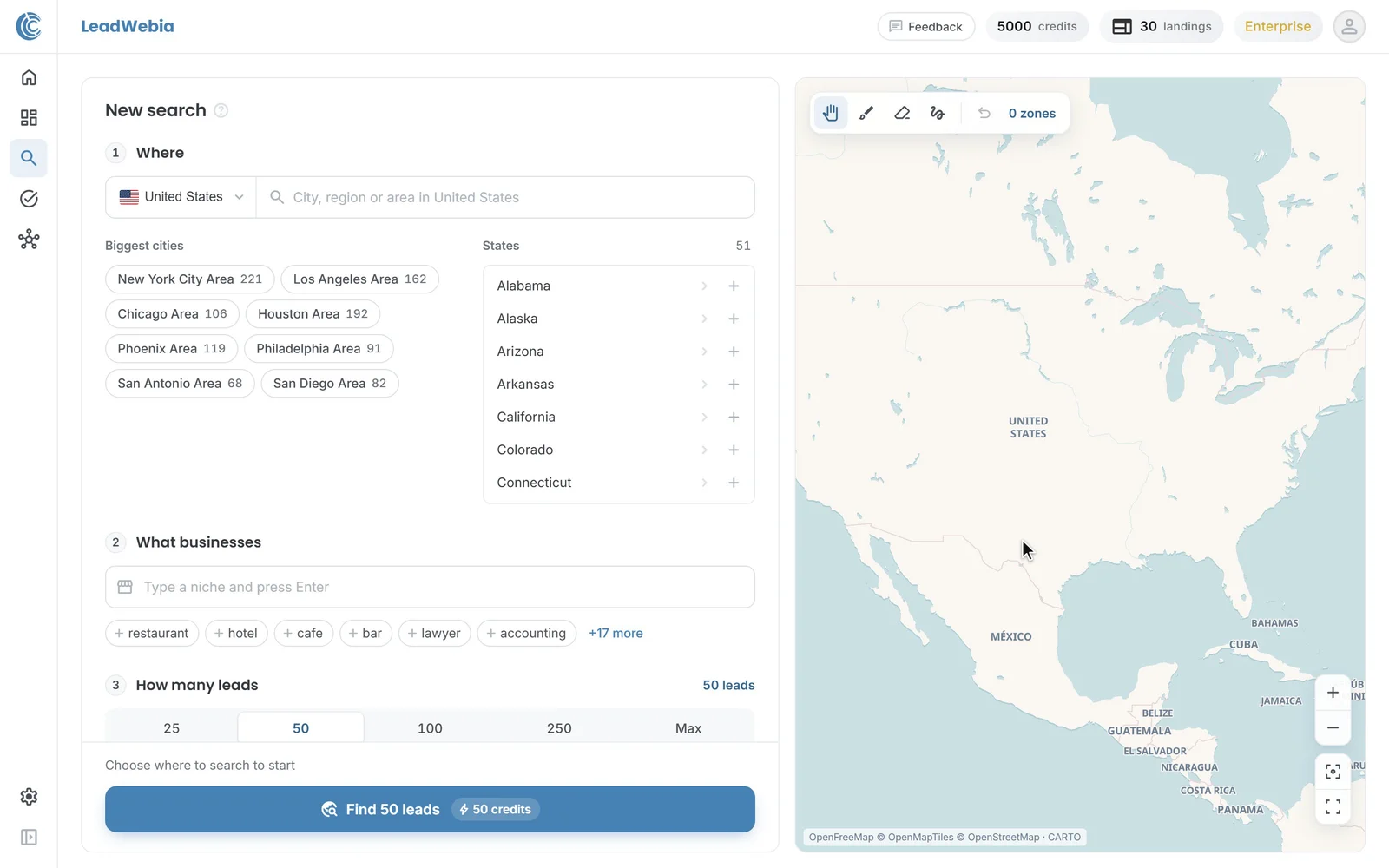Open the Home icon in sidebar

29,77
